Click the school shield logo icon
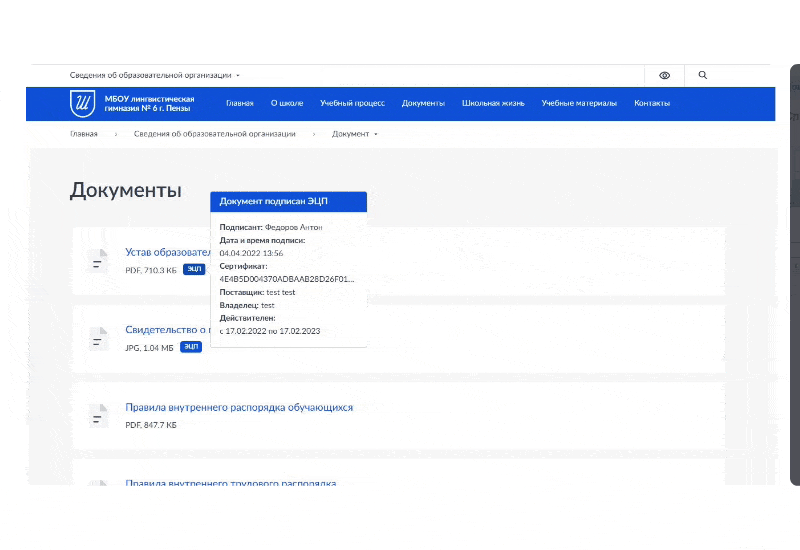The height and width of the screenshot is (550, 800). click(82, 104)
